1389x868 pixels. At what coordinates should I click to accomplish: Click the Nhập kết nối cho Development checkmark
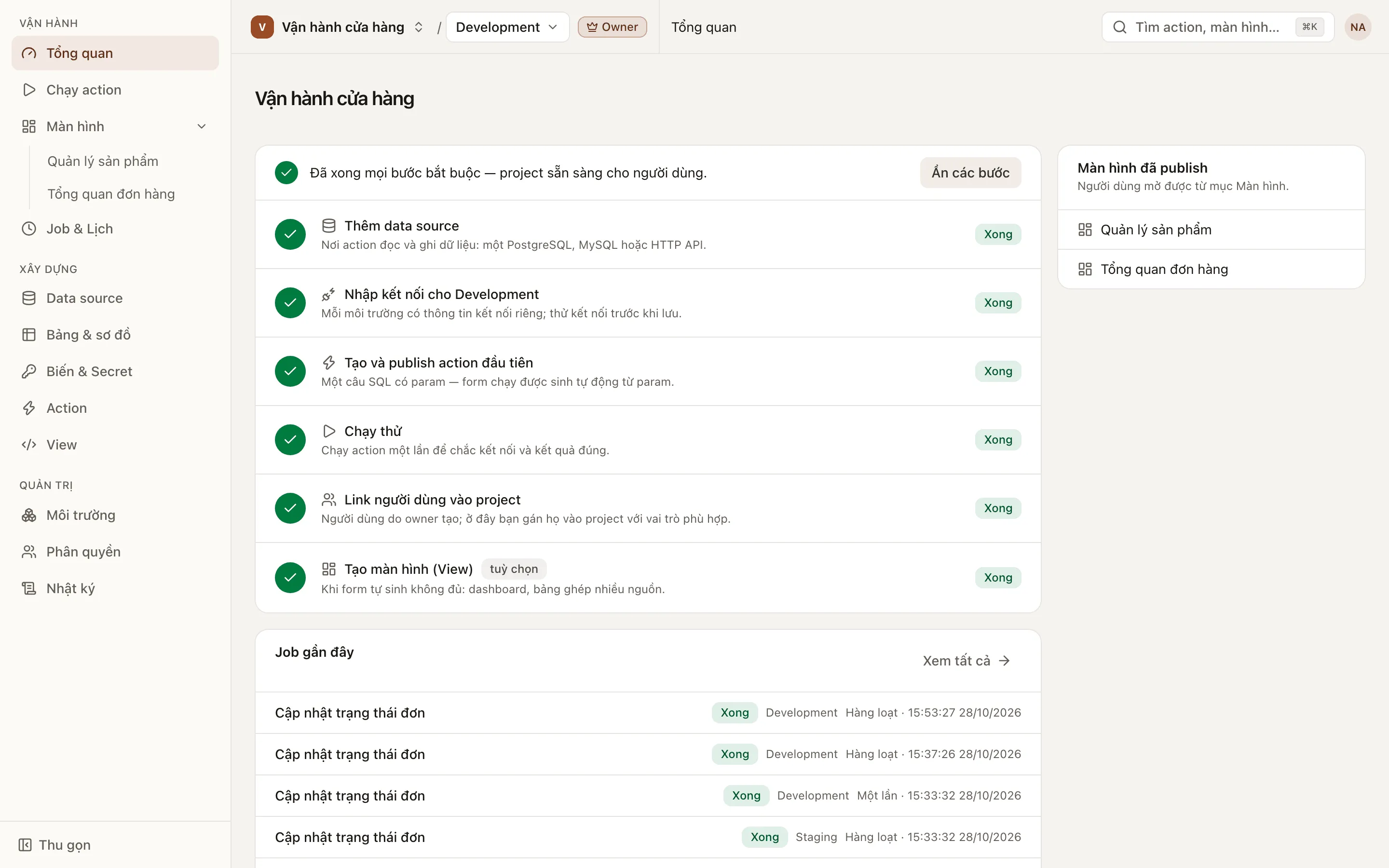point(290,302)
